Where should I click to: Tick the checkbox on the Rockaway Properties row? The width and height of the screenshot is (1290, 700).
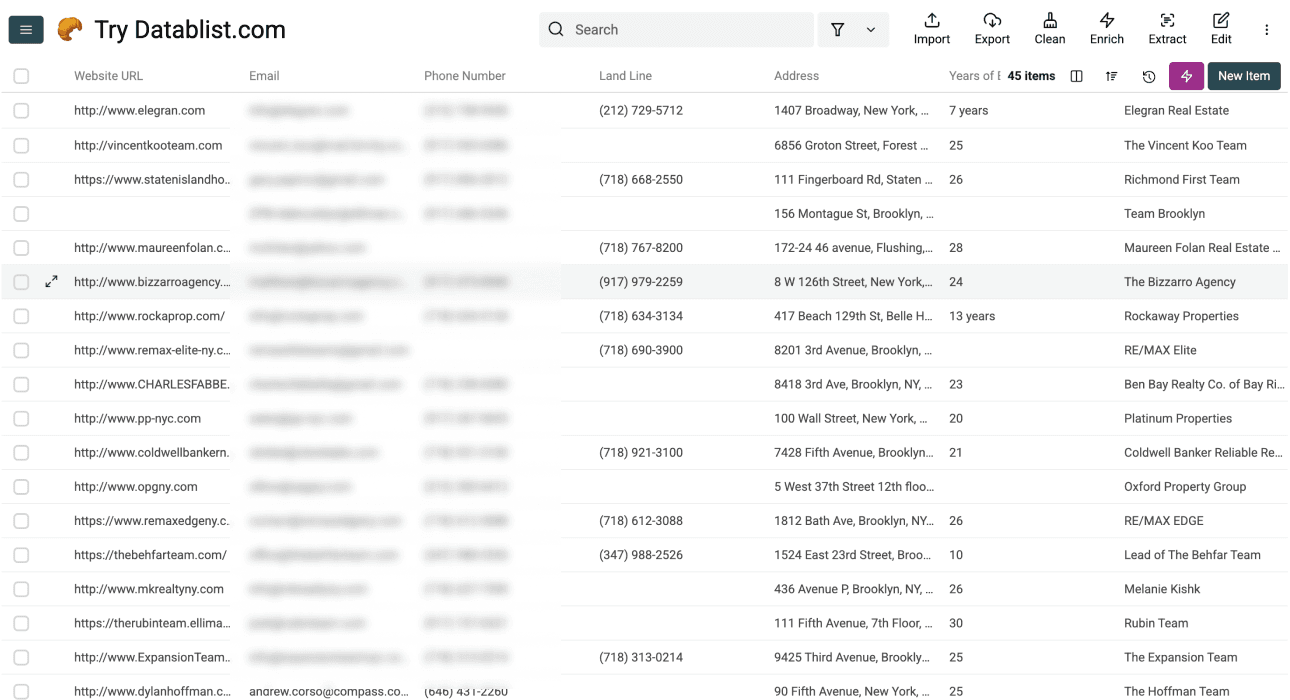[x=21, y=316]
